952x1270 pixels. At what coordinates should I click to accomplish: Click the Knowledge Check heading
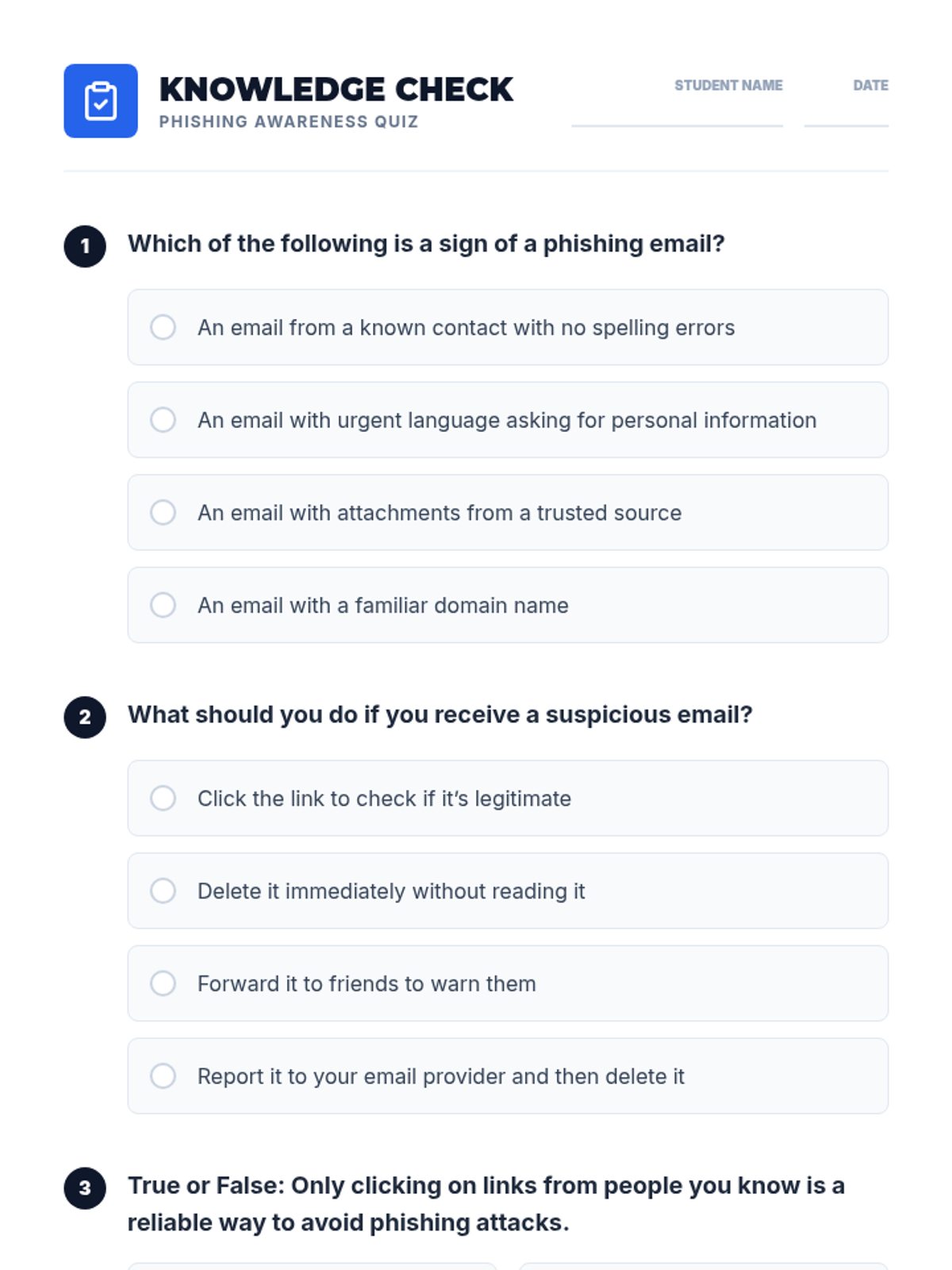click(x=336, y=90)
